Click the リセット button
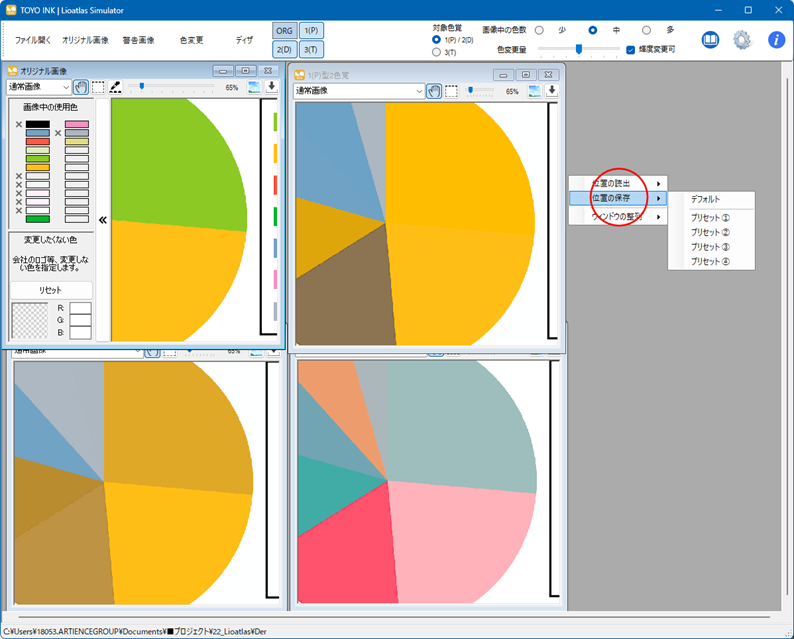 point(50,290)
